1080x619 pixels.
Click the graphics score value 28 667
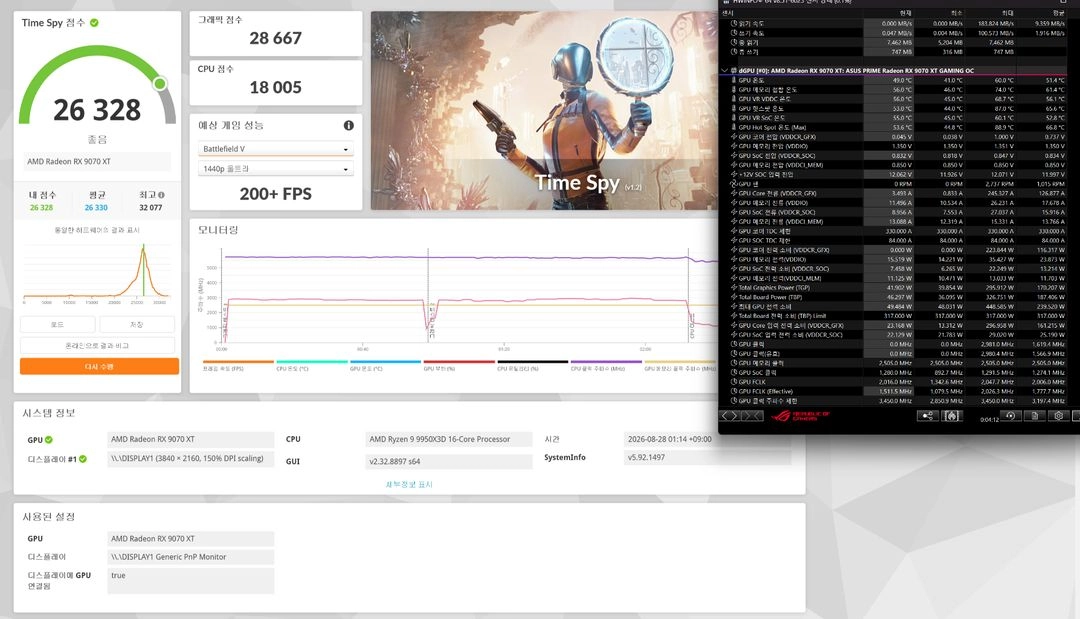[x=276, y=39]
